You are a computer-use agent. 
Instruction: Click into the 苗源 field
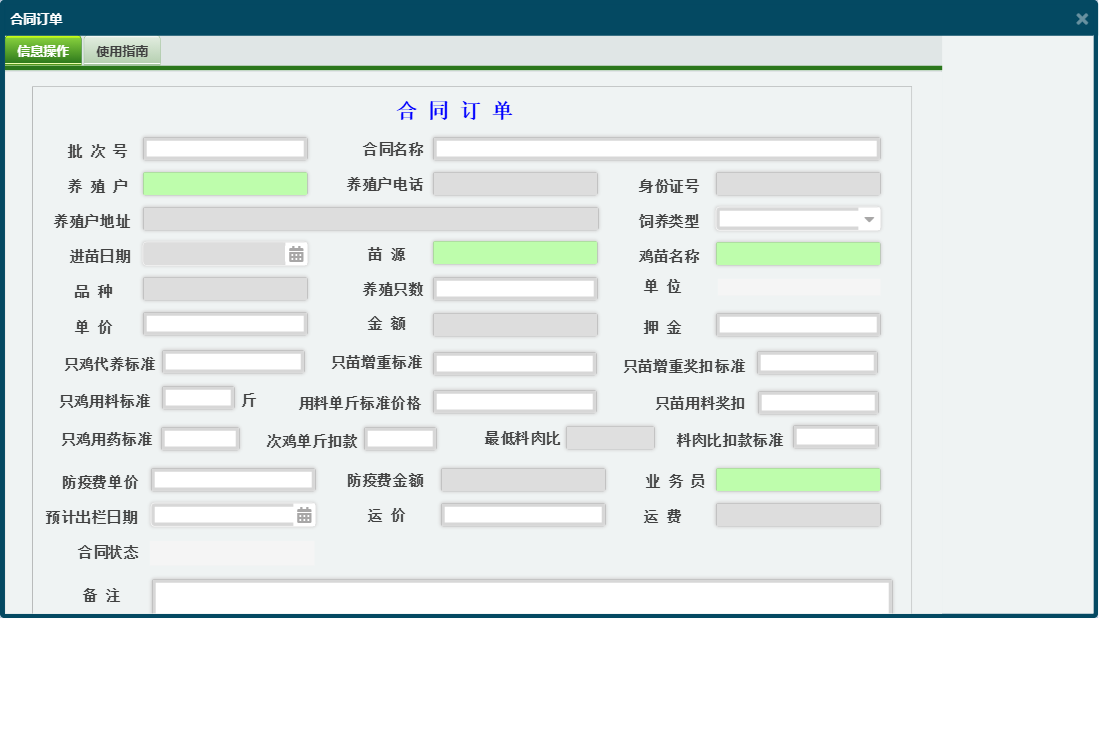[514, 253]
